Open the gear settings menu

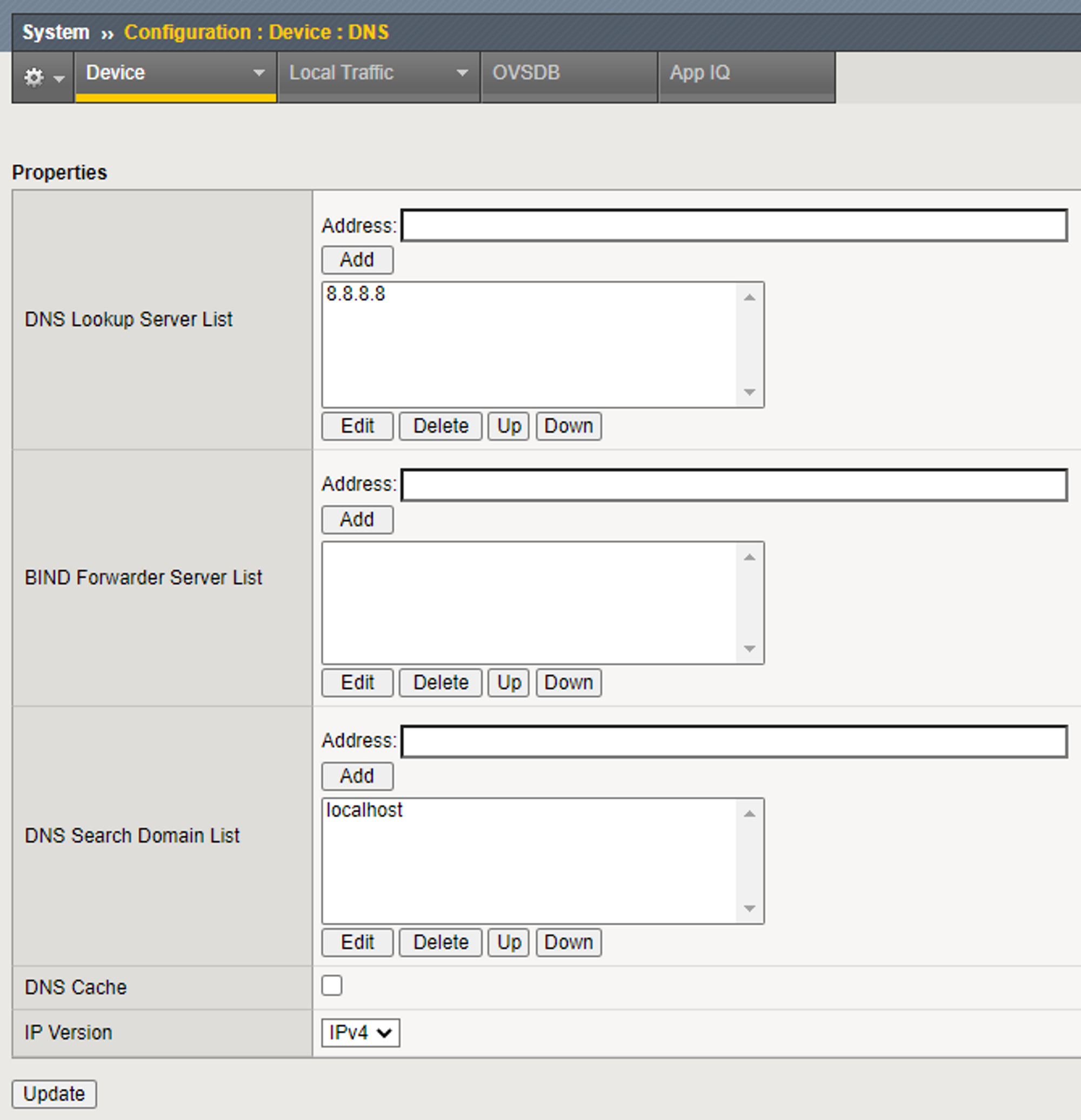click(x=43, y=77)
